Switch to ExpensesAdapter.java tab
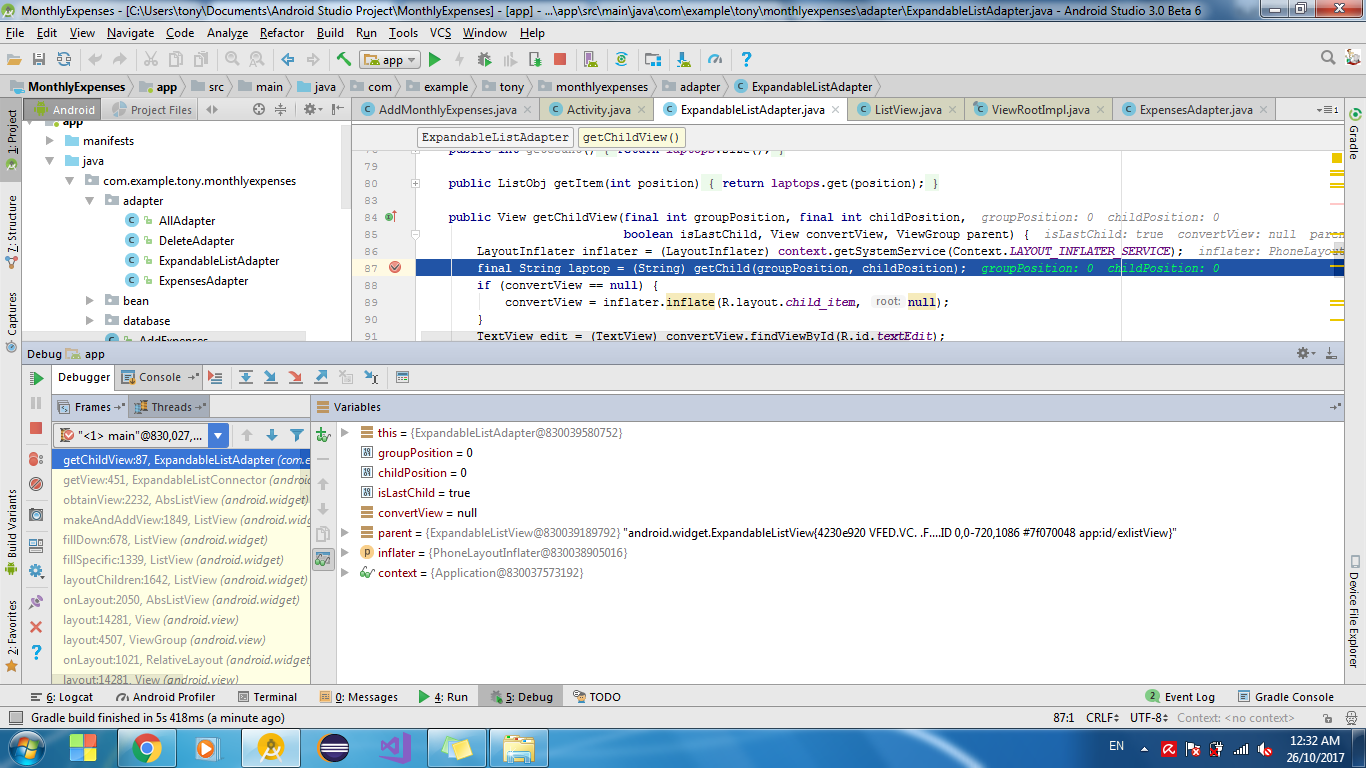The width and height of the screenshot is (1366, 768). click(x=1193, y=110)
